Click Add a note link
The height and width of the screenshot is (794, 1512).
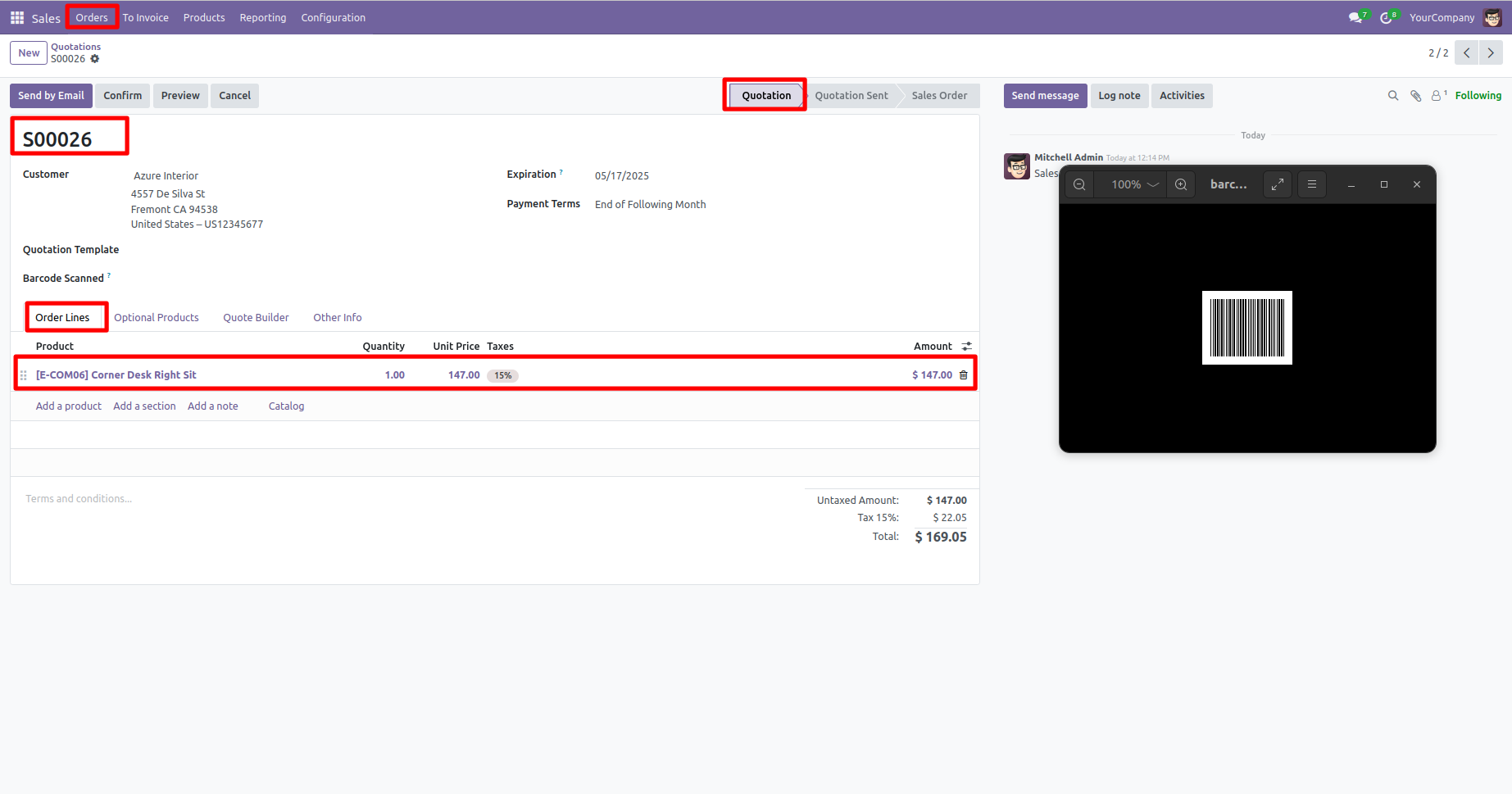(213, 406)
